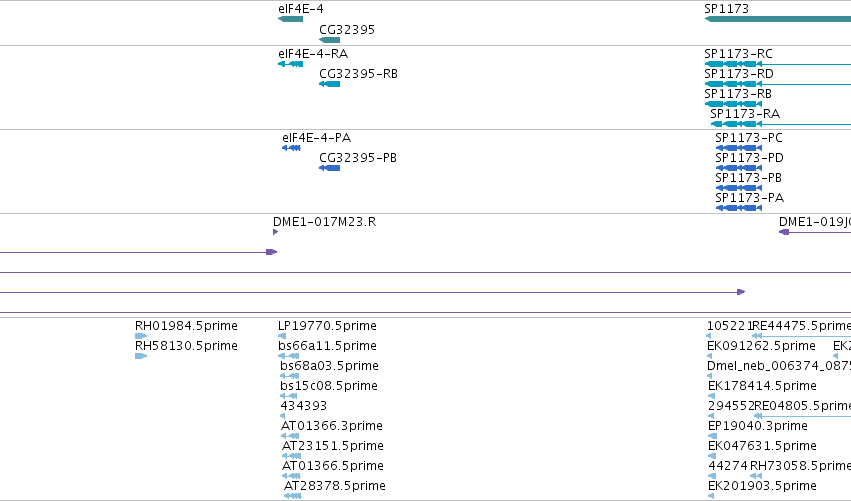Open the EP19040.3prime EST label
This screenshot has height=501, width=851.
[x=758, y=426]
